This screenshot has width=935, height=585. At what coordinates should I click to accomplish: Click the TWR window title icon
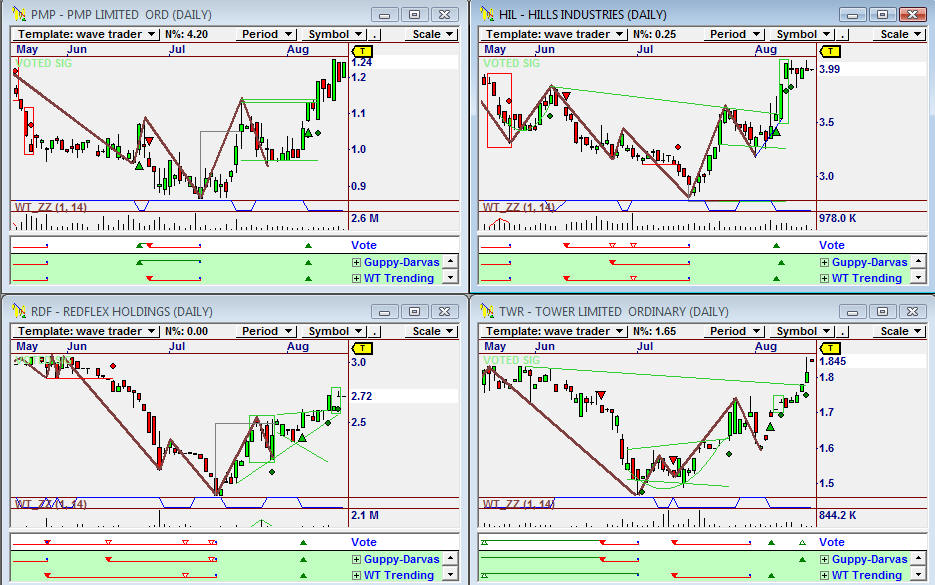tap(487, 310)
